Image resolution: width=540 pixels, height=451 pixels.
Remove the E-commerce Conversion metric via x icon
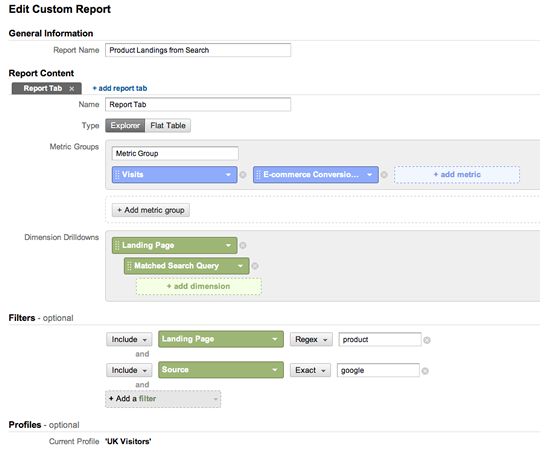click(384, 175)
